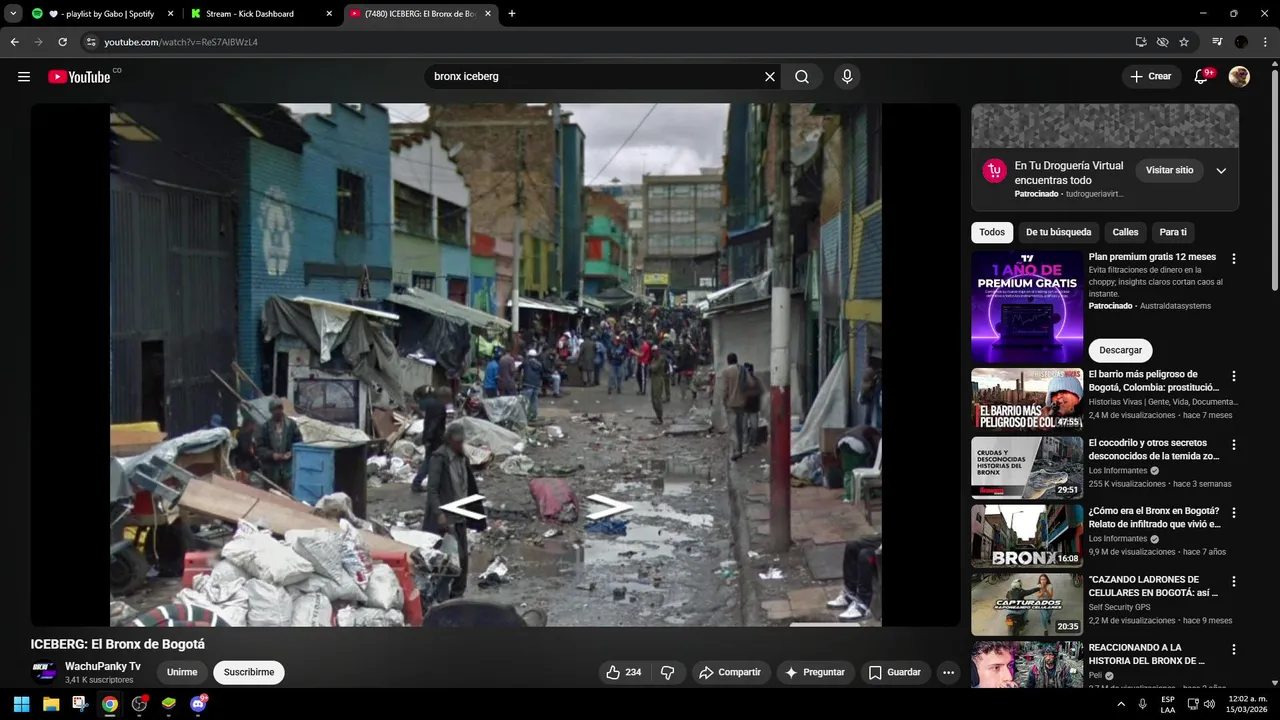1280x720 pixels.
Task: Open YouTube account avatar menu
Action: point(1239,77)
